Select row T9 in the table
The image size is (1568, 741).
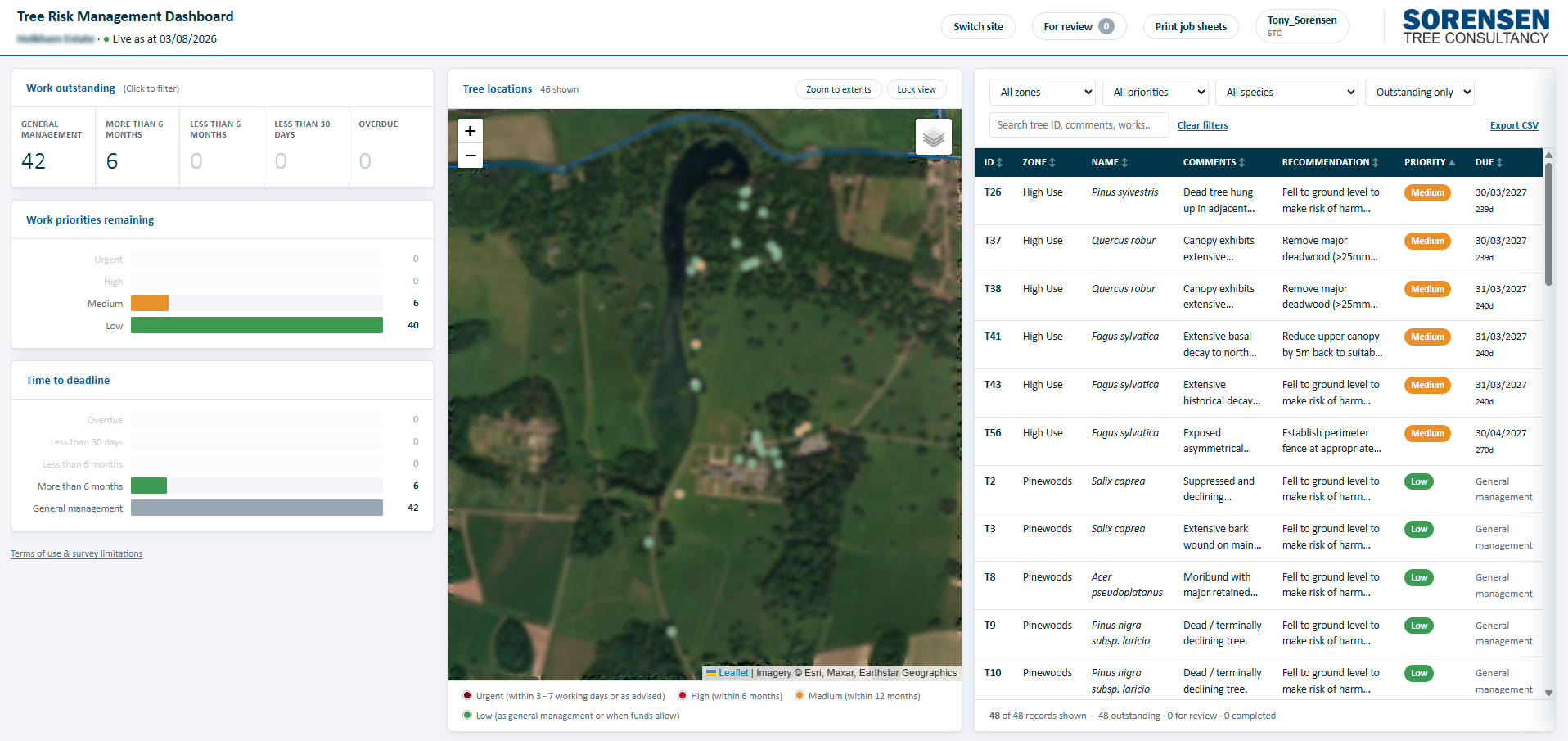tap(1258, 633)
